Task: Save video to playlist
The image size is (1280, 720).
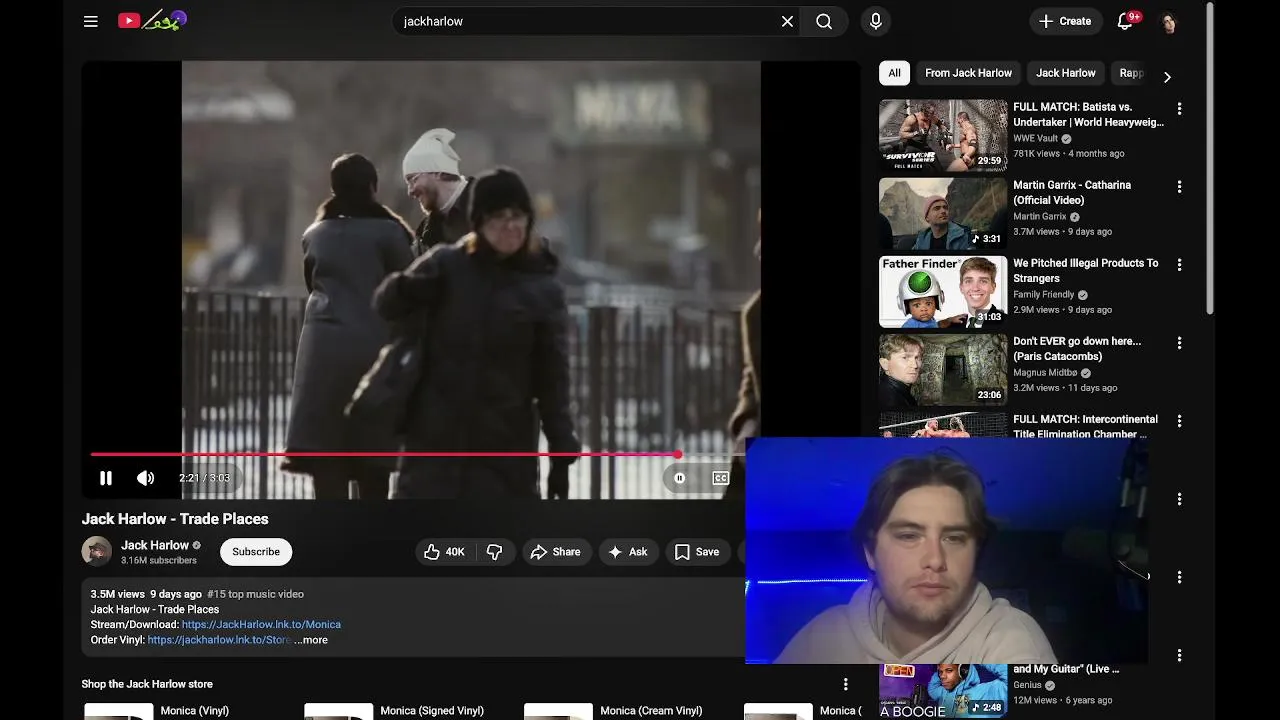Action: pos(697,552)
